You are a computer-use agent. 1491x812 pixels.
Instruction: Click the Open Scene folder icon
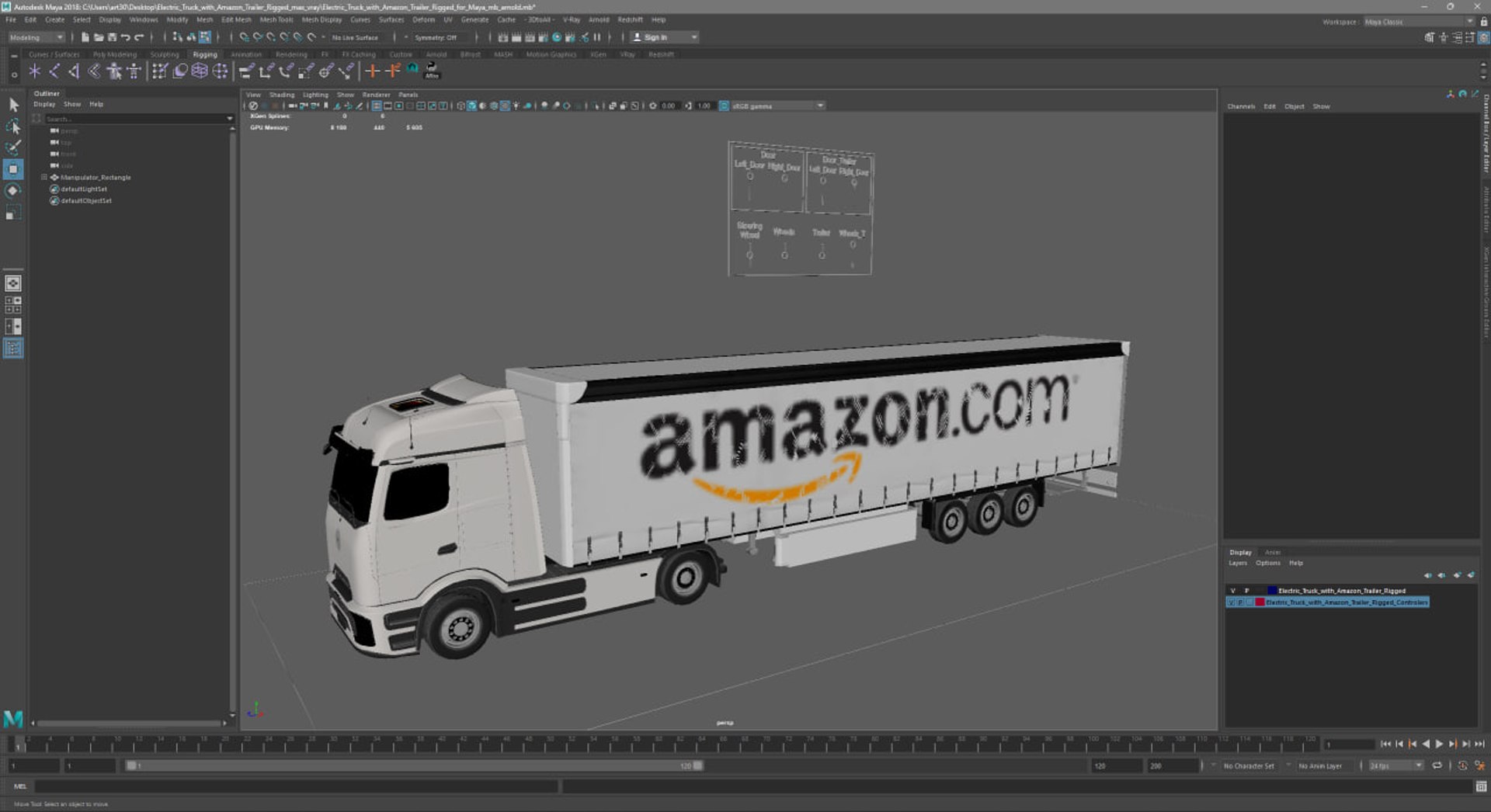click(x=99, y=37)
